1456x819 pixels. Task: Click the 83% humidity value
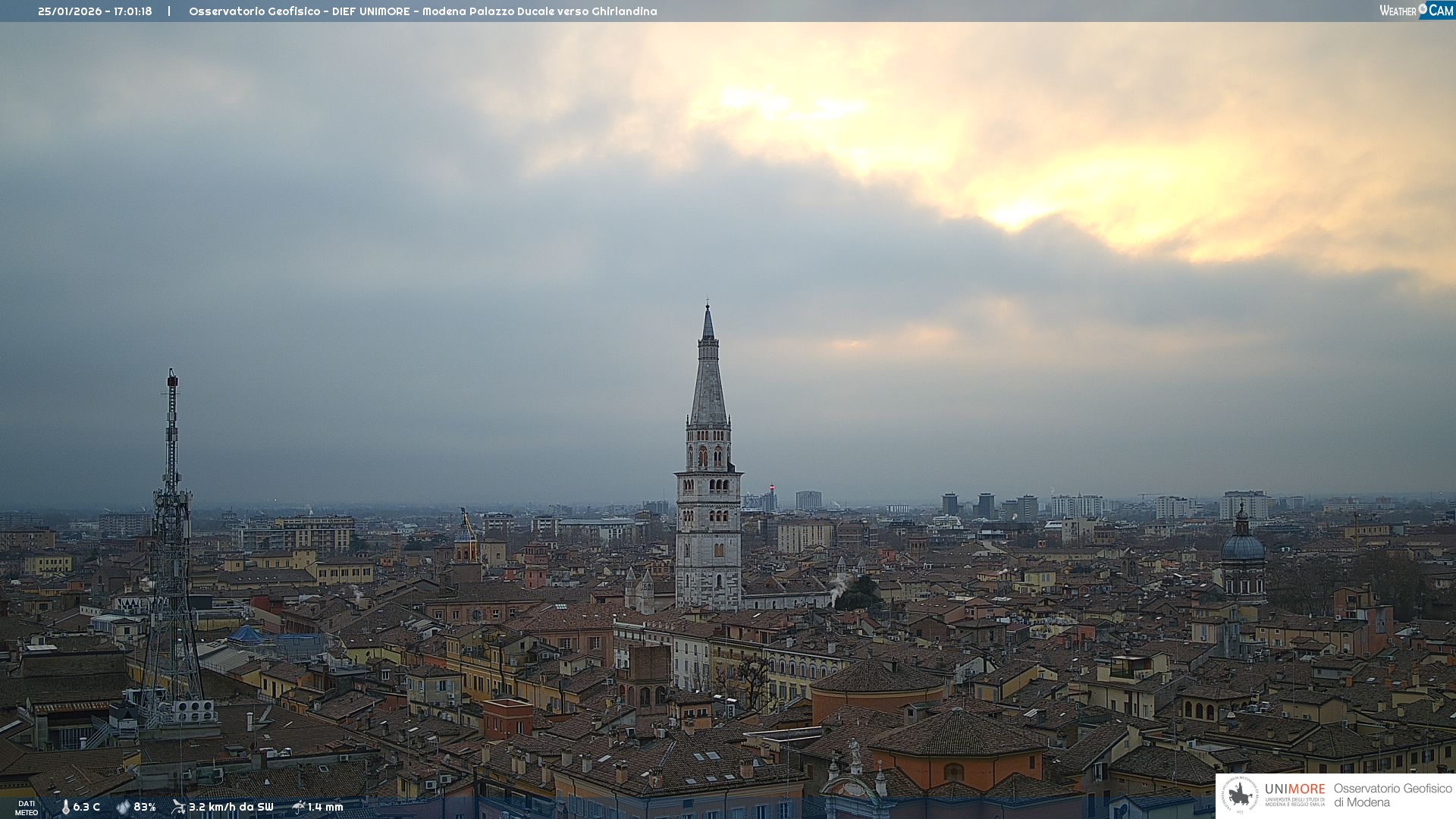click(145, 807)
